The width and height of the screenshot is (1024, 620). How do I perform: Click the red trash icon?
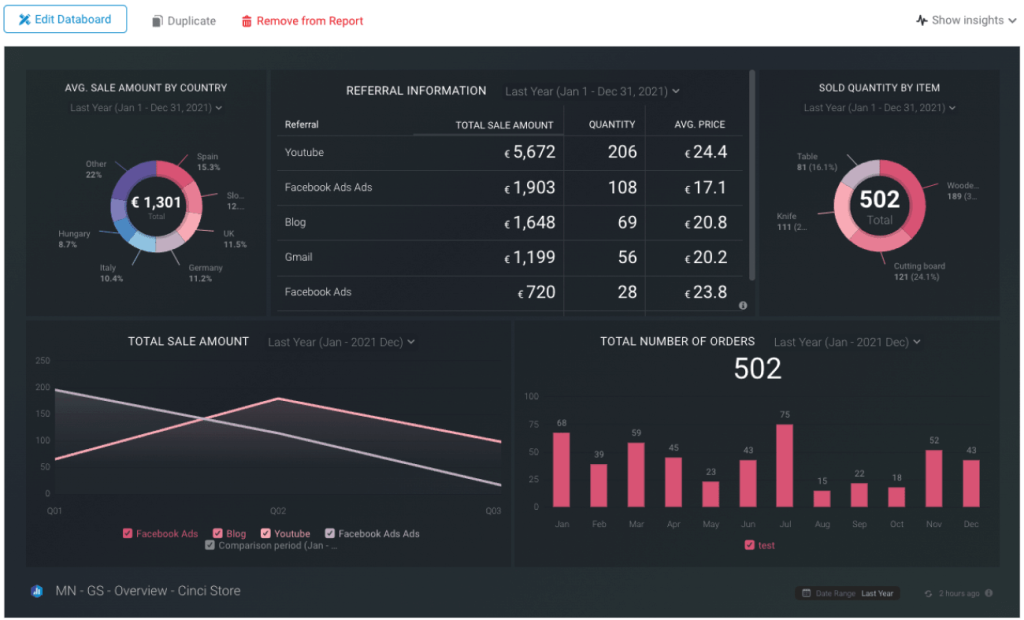pyautogui.click(x=246, y=21)
